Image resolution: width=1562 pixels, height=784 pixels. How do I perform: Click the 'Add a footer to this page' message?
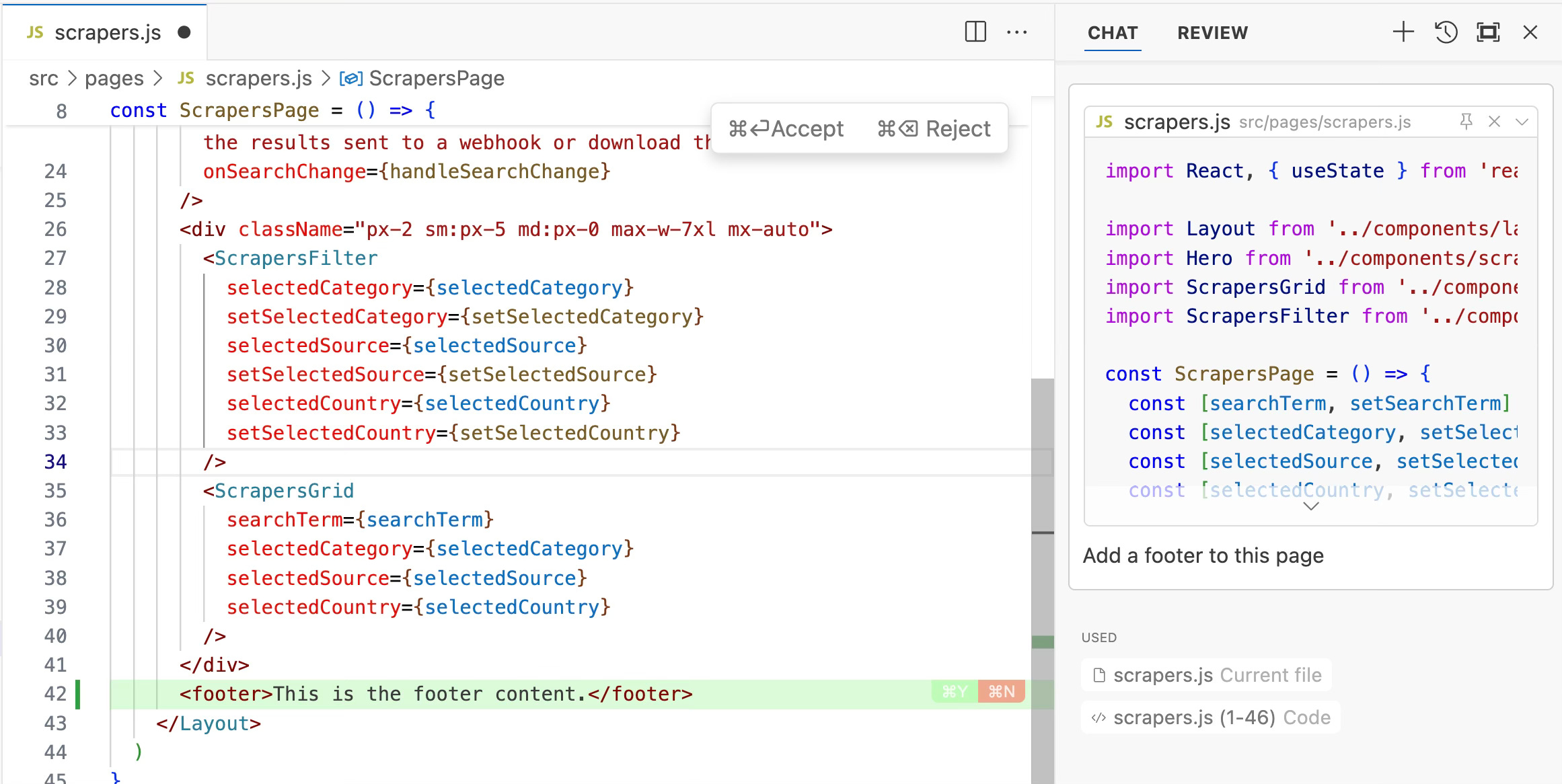[x=1203, y=556]
